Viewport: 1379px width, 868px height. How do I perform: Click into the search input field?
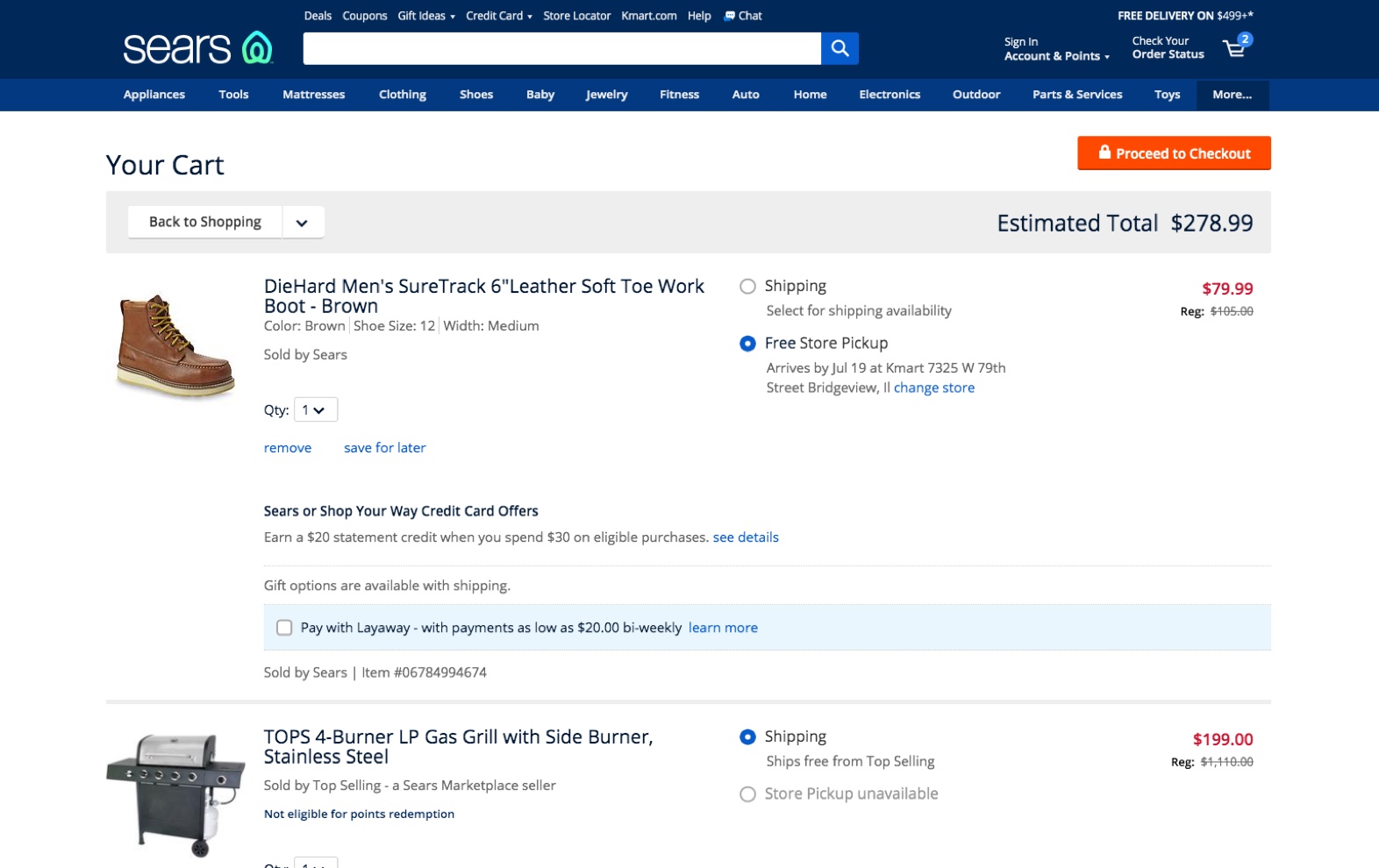[x=562, y=48]
